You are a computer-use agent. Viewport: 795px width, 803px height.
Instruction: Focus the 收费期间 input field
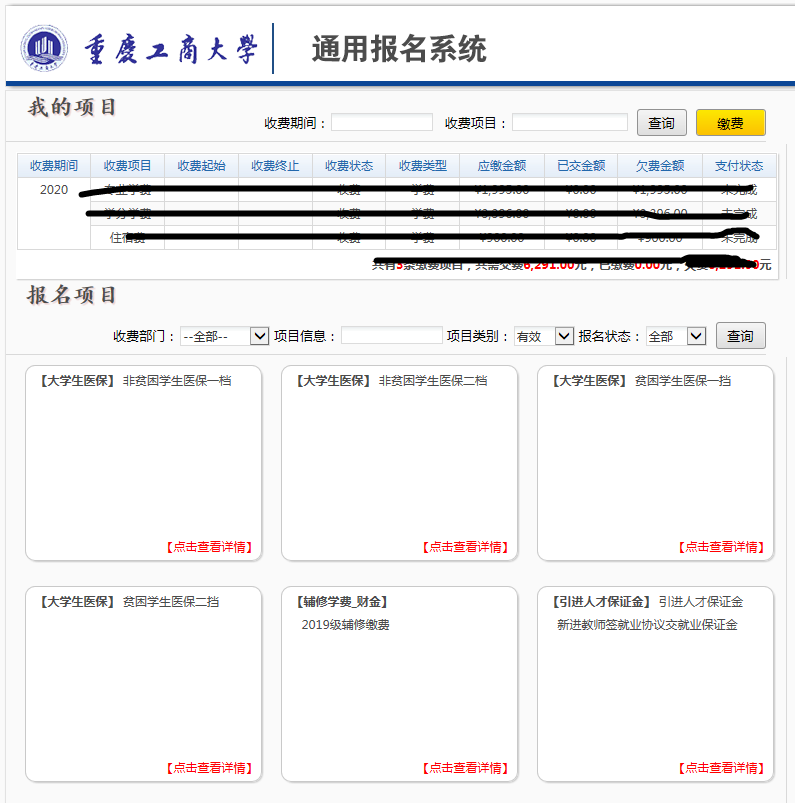[382, 123]
